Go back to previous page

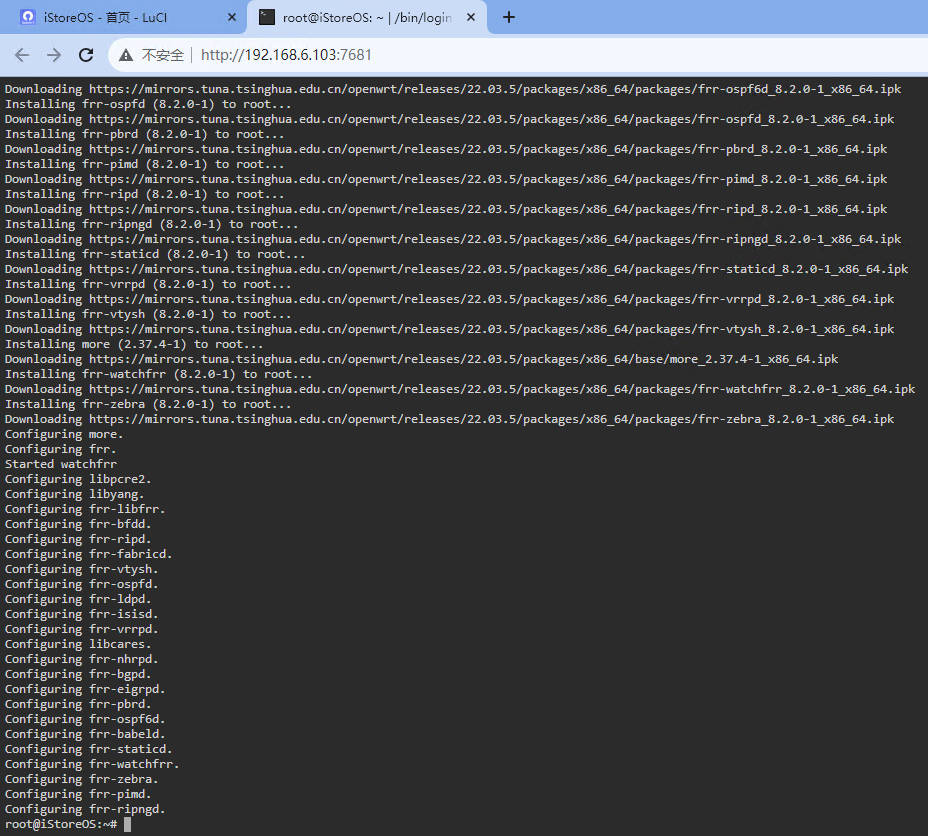pyautogui.click(x=22, y=55)
